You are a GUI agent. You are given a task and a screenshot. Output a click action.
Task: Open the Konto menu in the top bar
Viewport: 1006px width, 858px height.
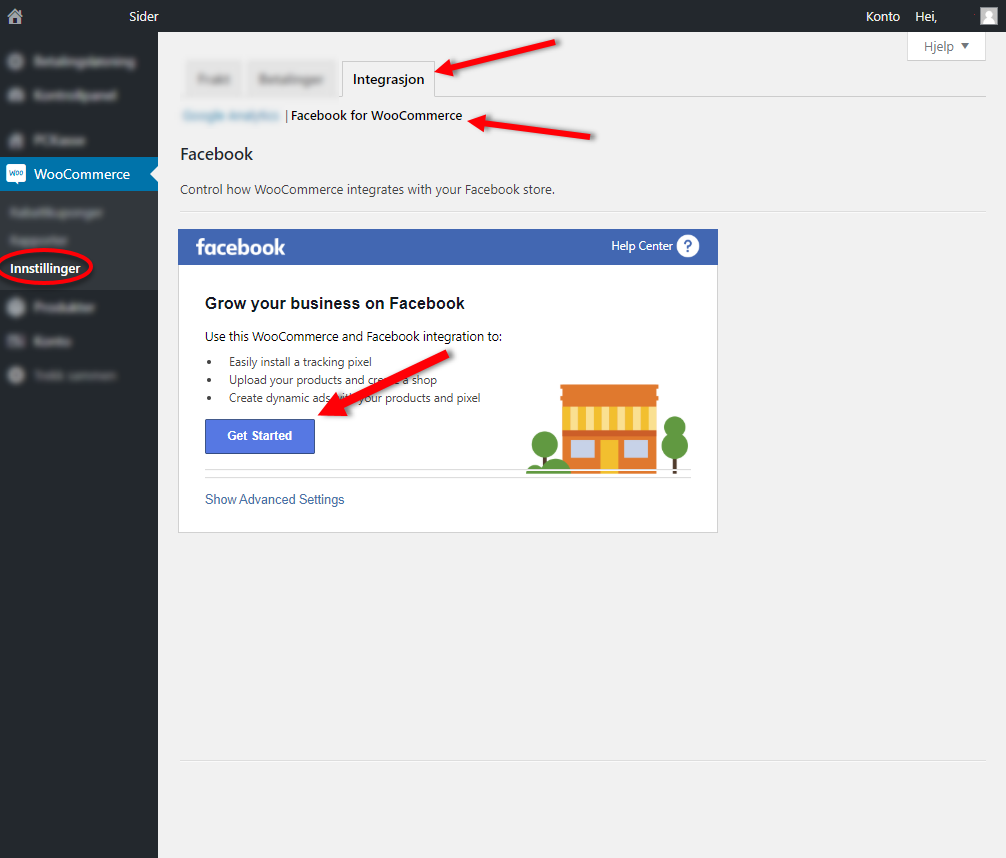882,17
